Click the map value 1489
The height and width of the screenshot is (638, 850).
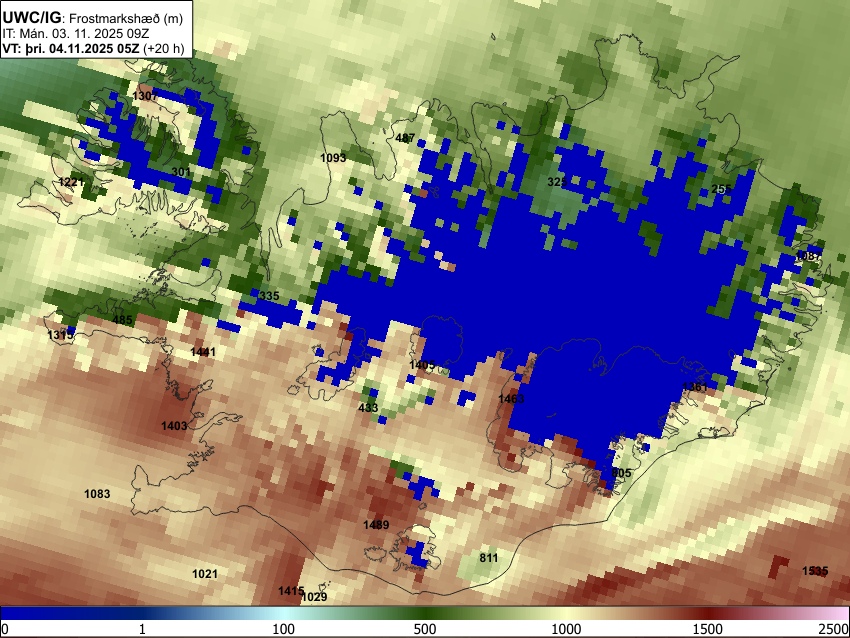pyautogui.click(x=376, y=524)
